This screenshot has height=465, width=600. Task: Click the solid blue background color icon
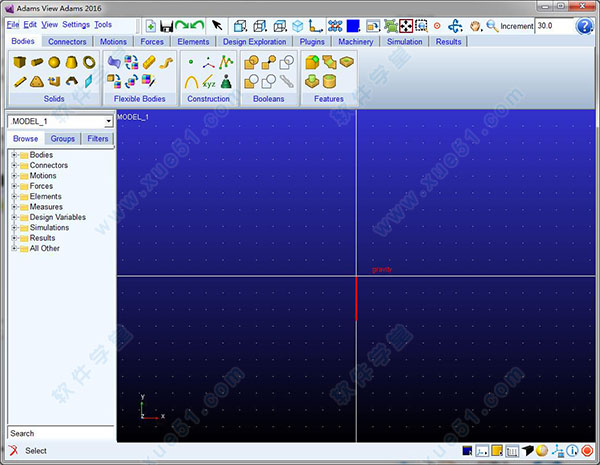pyautogui.click(x=354, y=25)
